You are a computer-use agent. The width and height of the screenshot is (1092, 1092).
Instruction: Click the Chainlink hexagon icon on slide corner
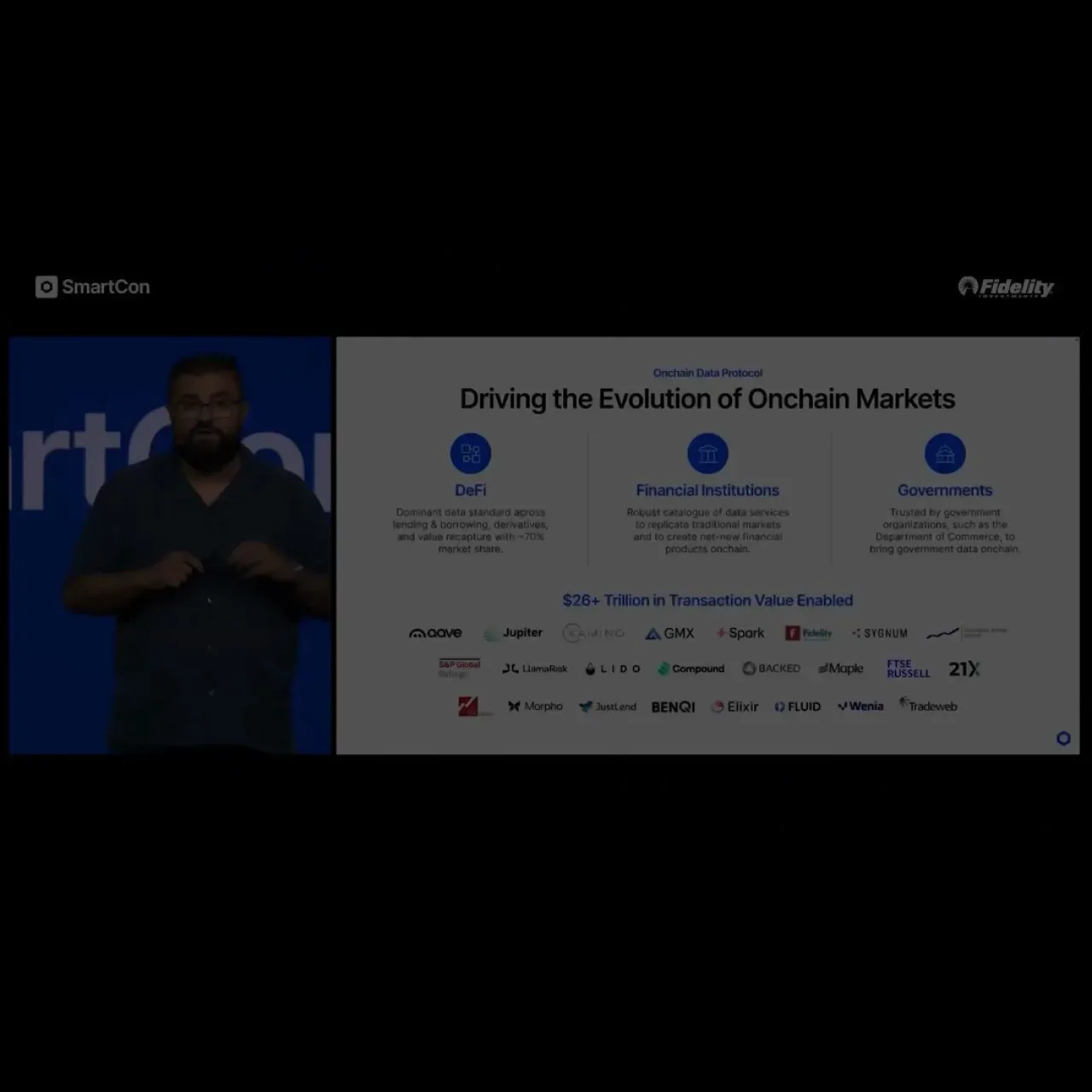pos(1063,738)
